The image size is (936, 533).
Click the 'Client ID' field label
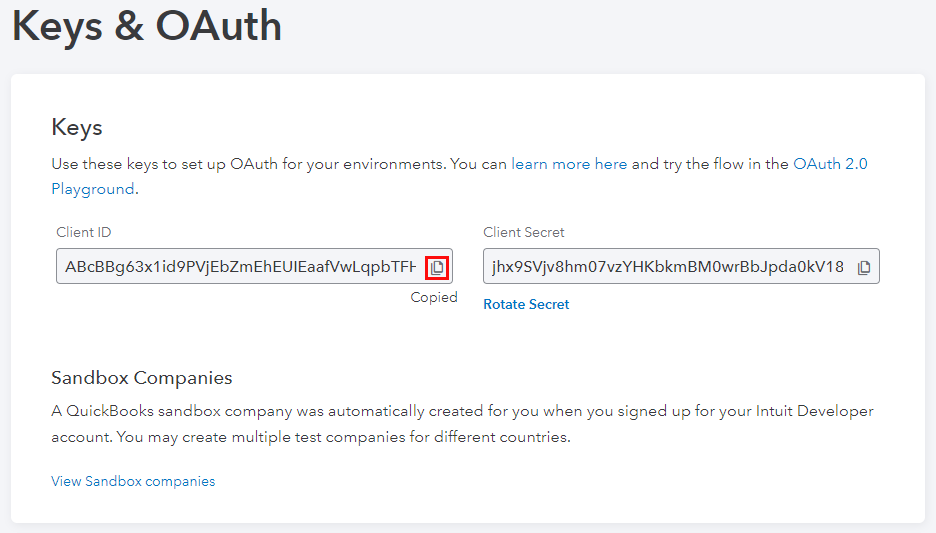(84, 232)
